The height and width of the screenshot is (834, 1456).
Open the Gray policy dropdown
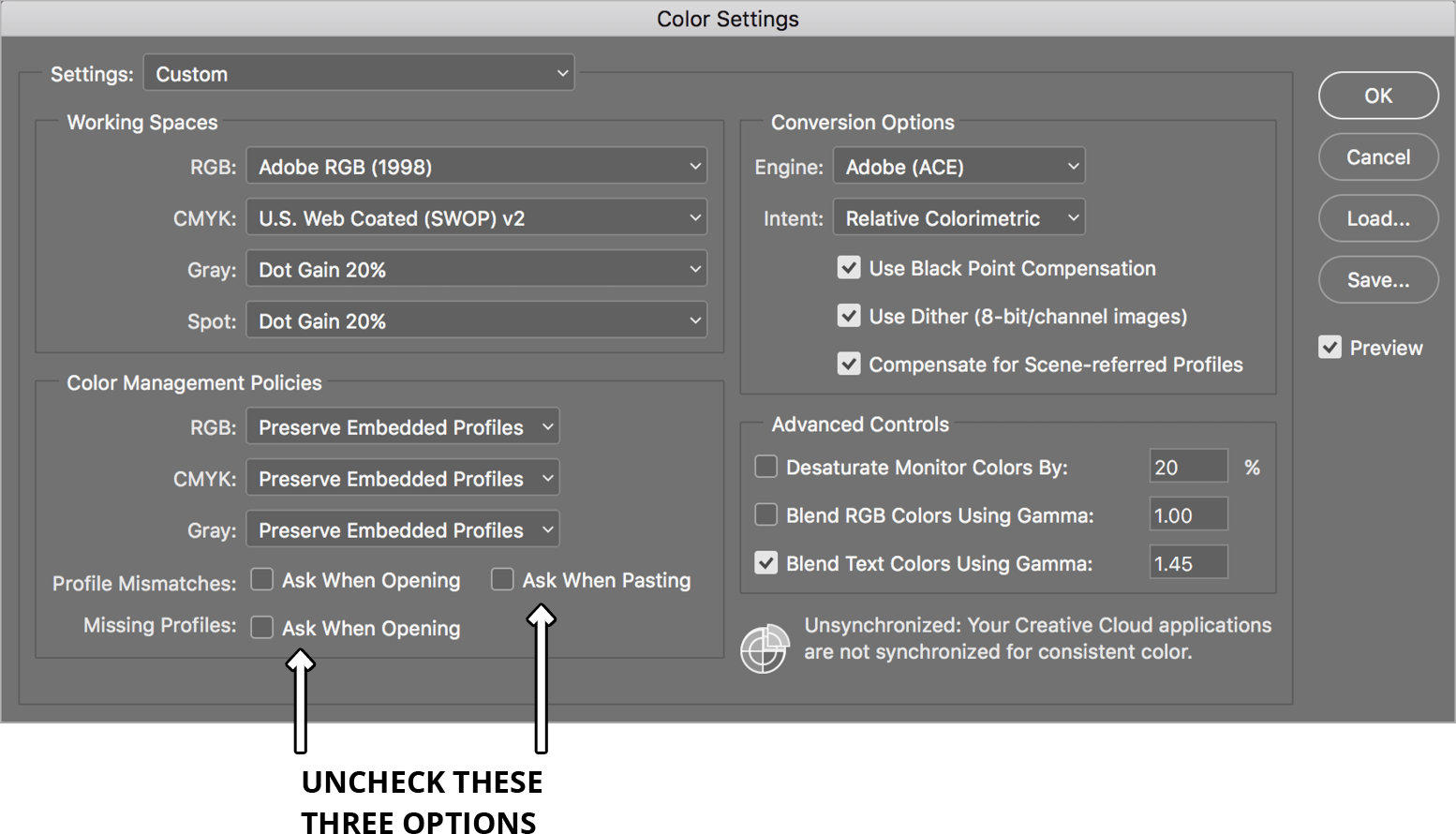(x=402, y=529)
